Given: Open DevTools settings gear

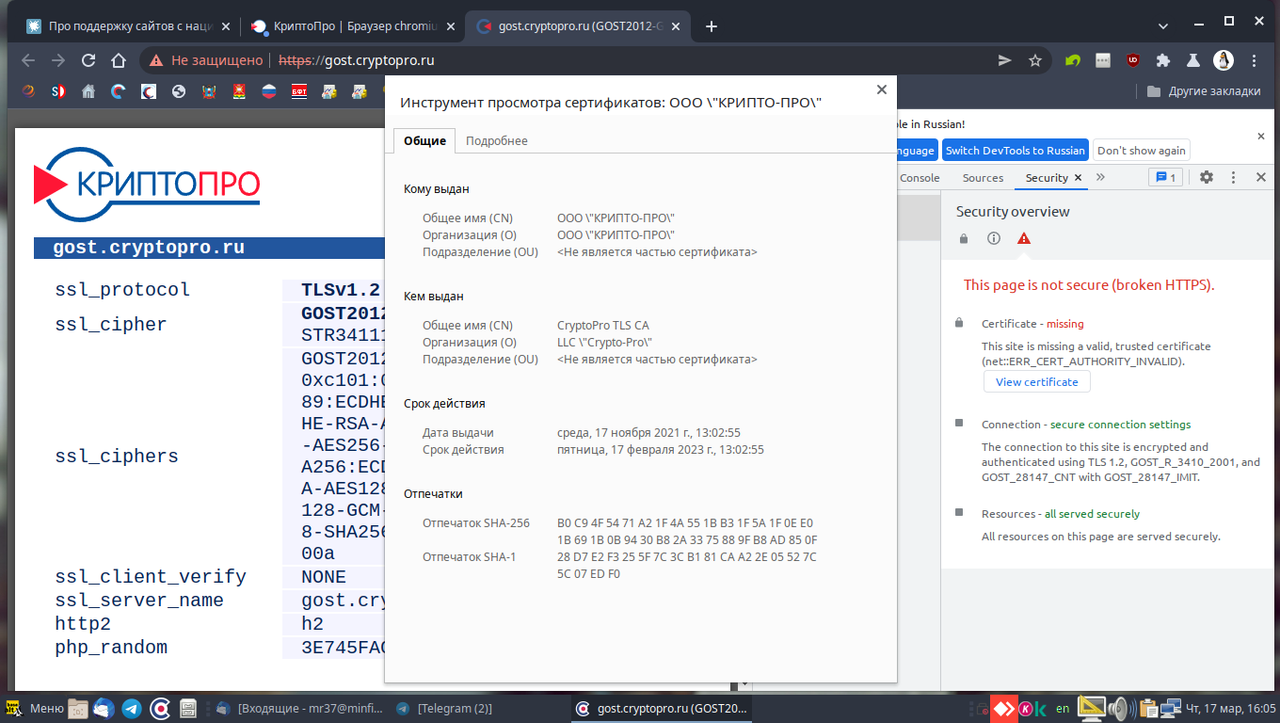Looking at the screenshot, I should pyautogui.click(x=1206, y=177).
